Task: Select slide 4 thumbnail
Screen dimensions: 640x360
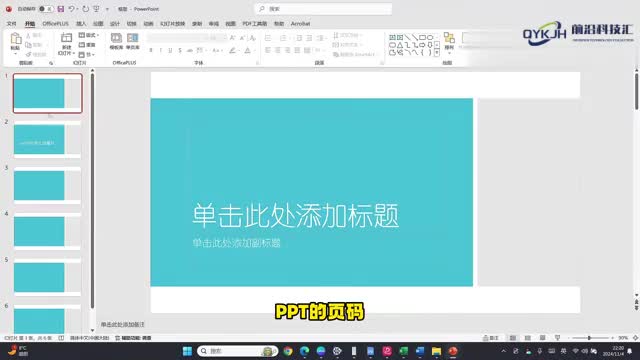Action: tap(47, 232)
